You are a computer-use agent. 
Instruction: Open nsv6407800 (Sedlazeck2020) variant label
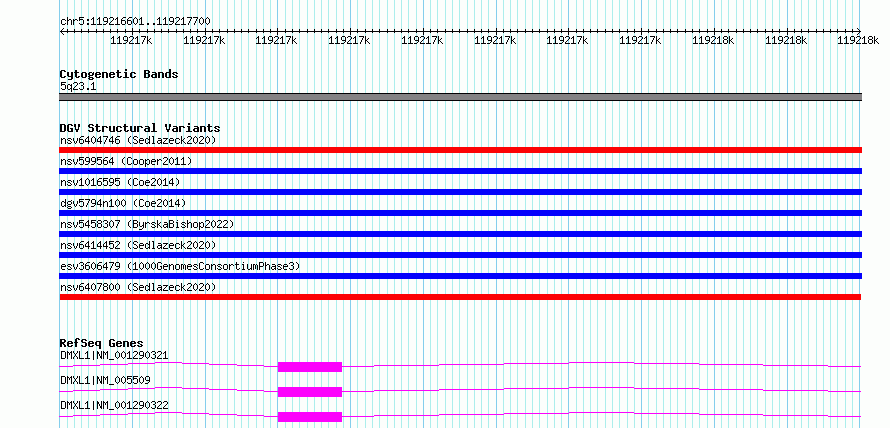(x=138, y=287)
